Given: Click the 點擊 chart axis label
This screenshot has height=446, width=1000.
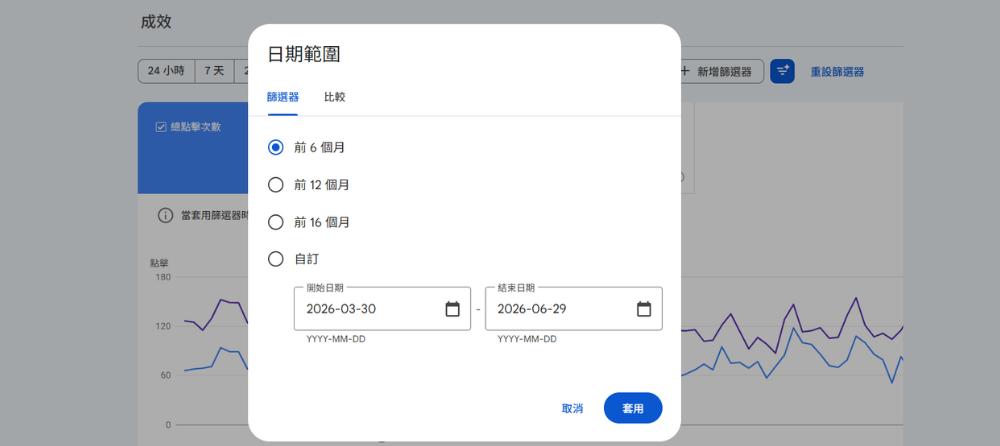Looking at the screenshot, I should coord(159,263).
